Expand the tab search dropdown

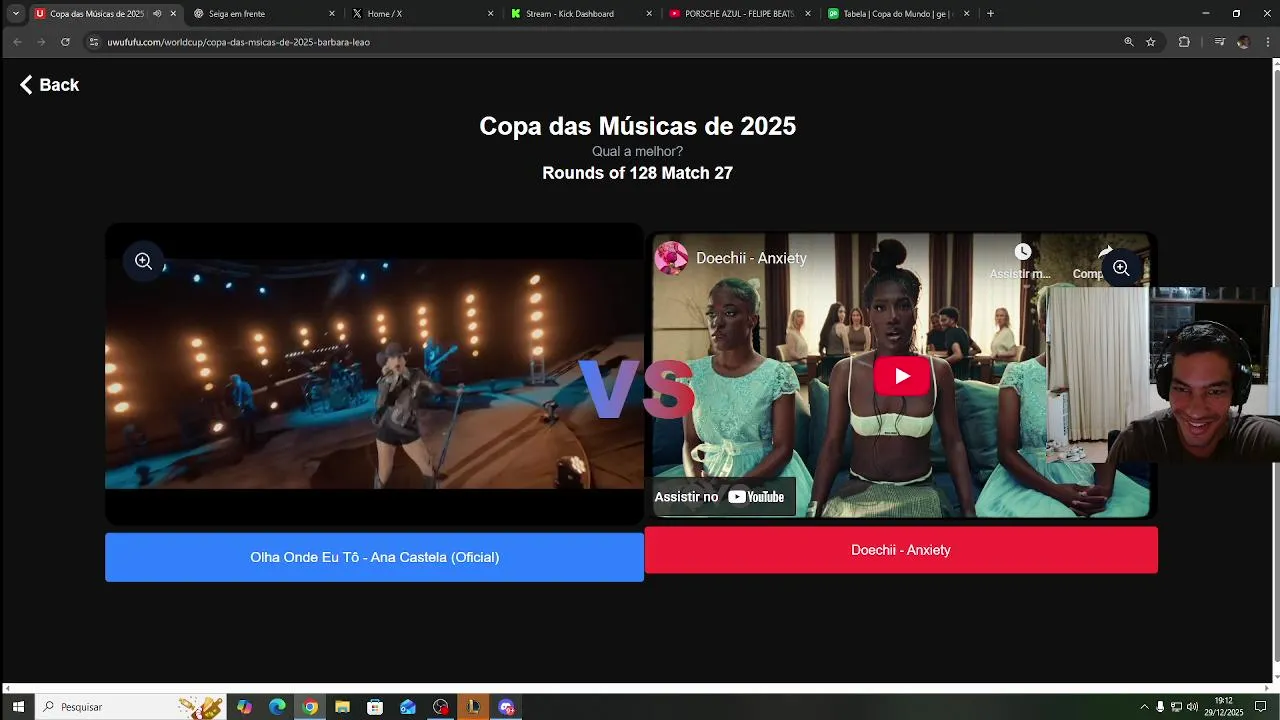pyautogui.click(x=16, y=14)
